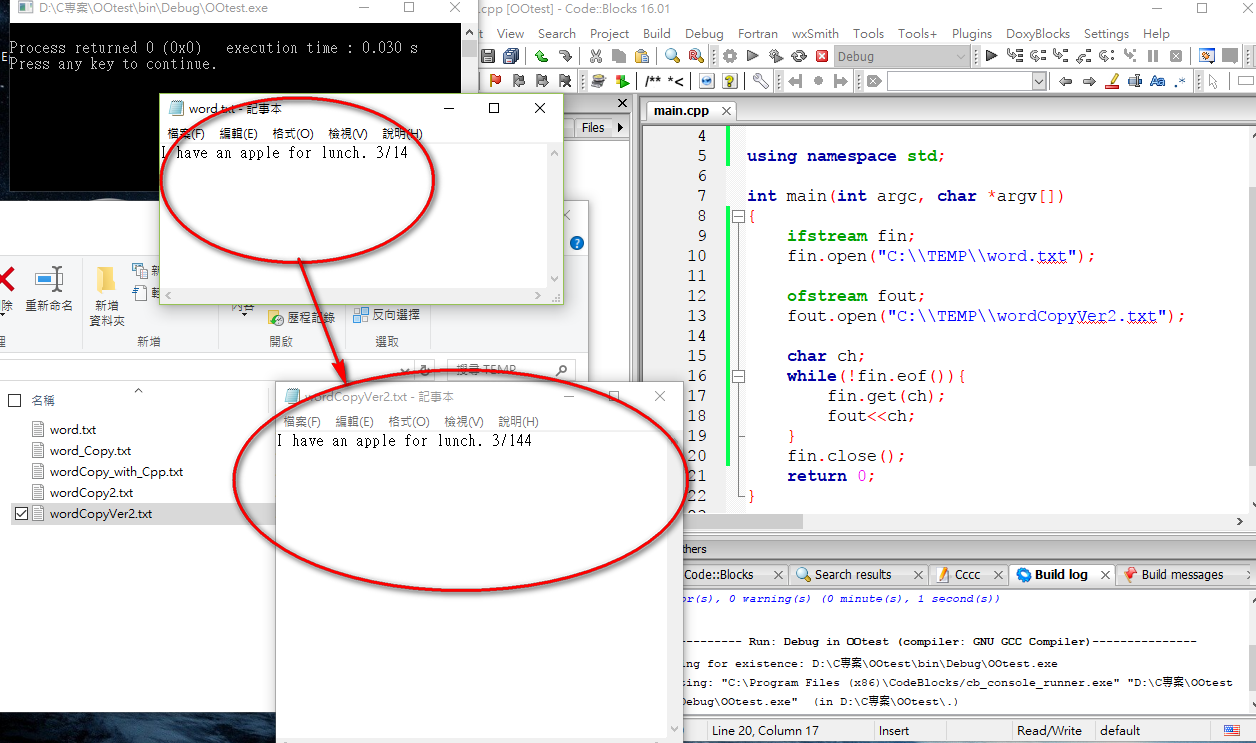1256x743 pixels.
Task: Click the Save all files icon
Action: 511,56
